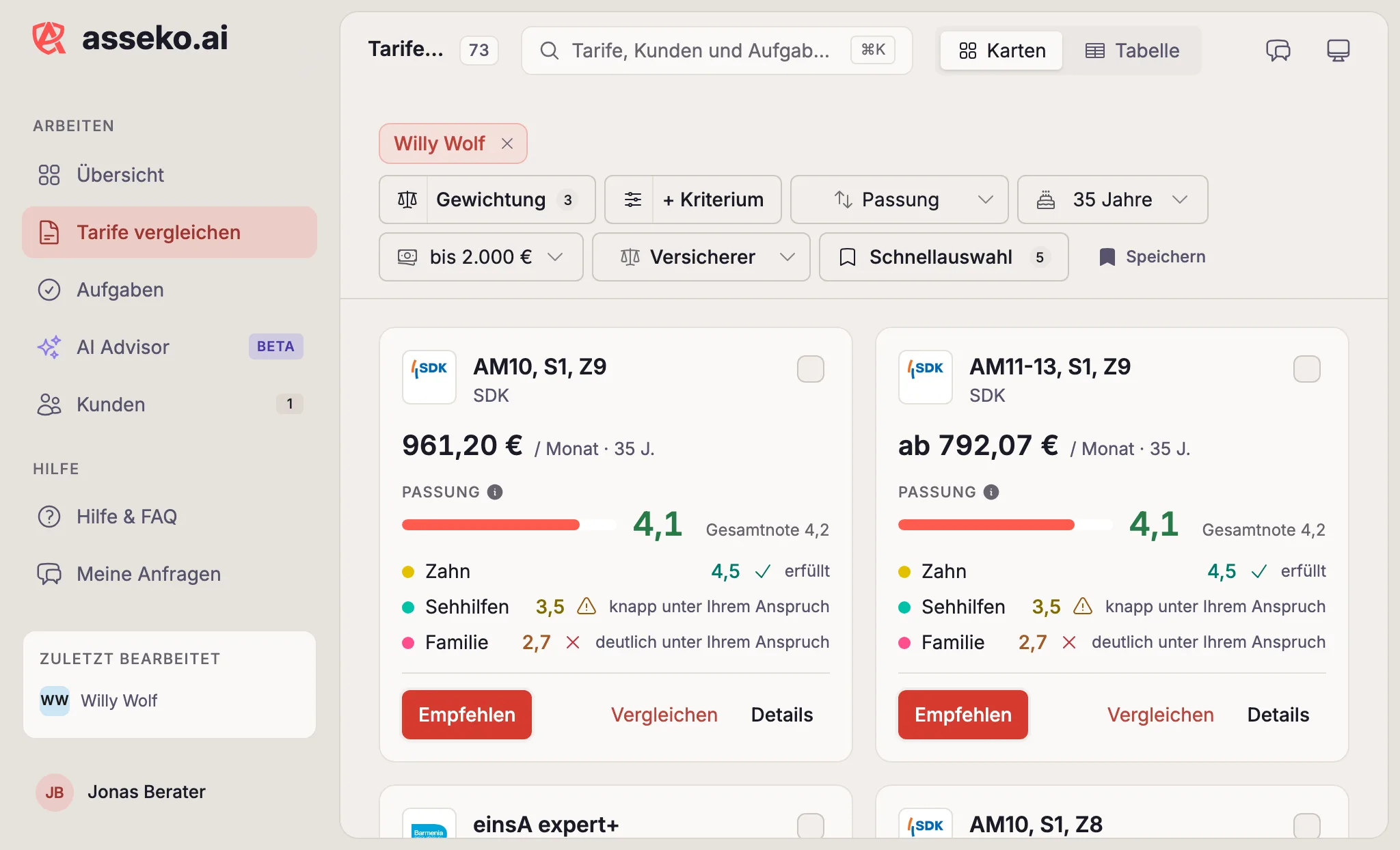Viewport: 1400px width, 850px height.
Task: Click the sliders icon beside Kriterium
Action: tap(633, 200)
